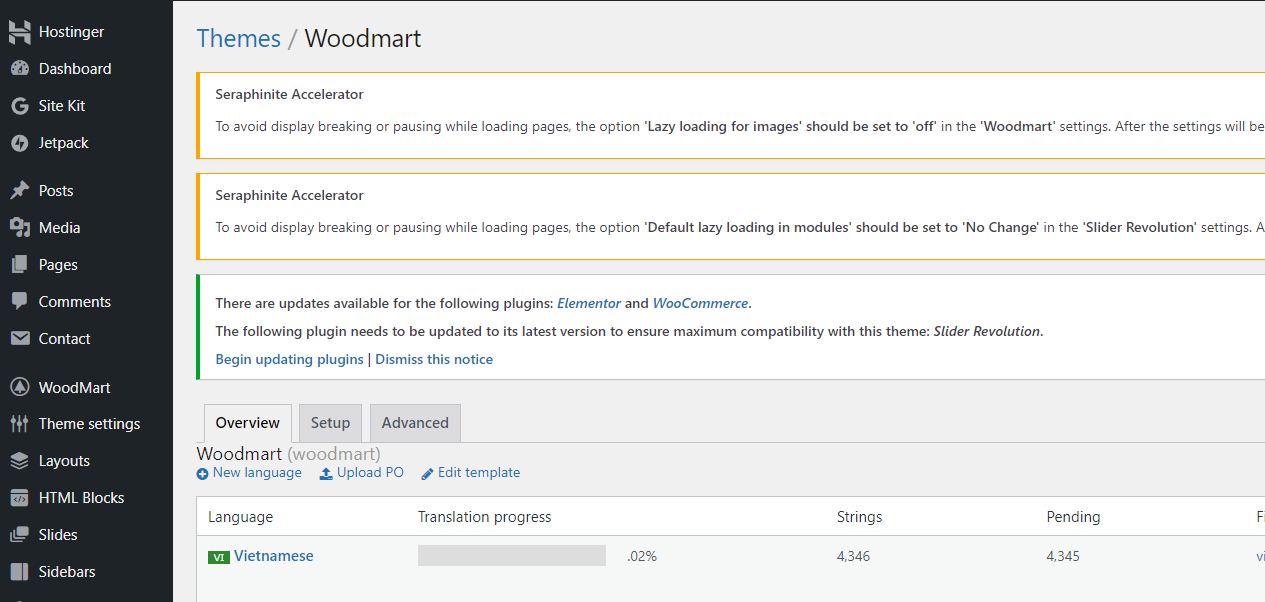Click the second Seraphinite Accelerator notice heading
Image resolution: width=1265 pixels, height=602 pixels.
pyautogui.click(x=289, y=195)
